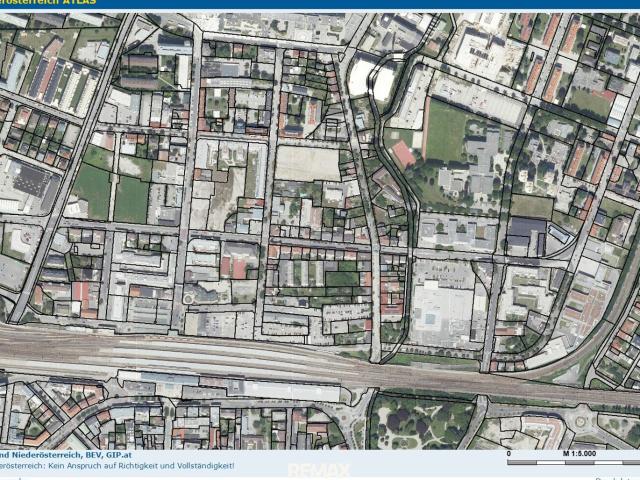Click the 'M 1:5.000' scale label
The image size is (640, 480).
click(579, 453)
